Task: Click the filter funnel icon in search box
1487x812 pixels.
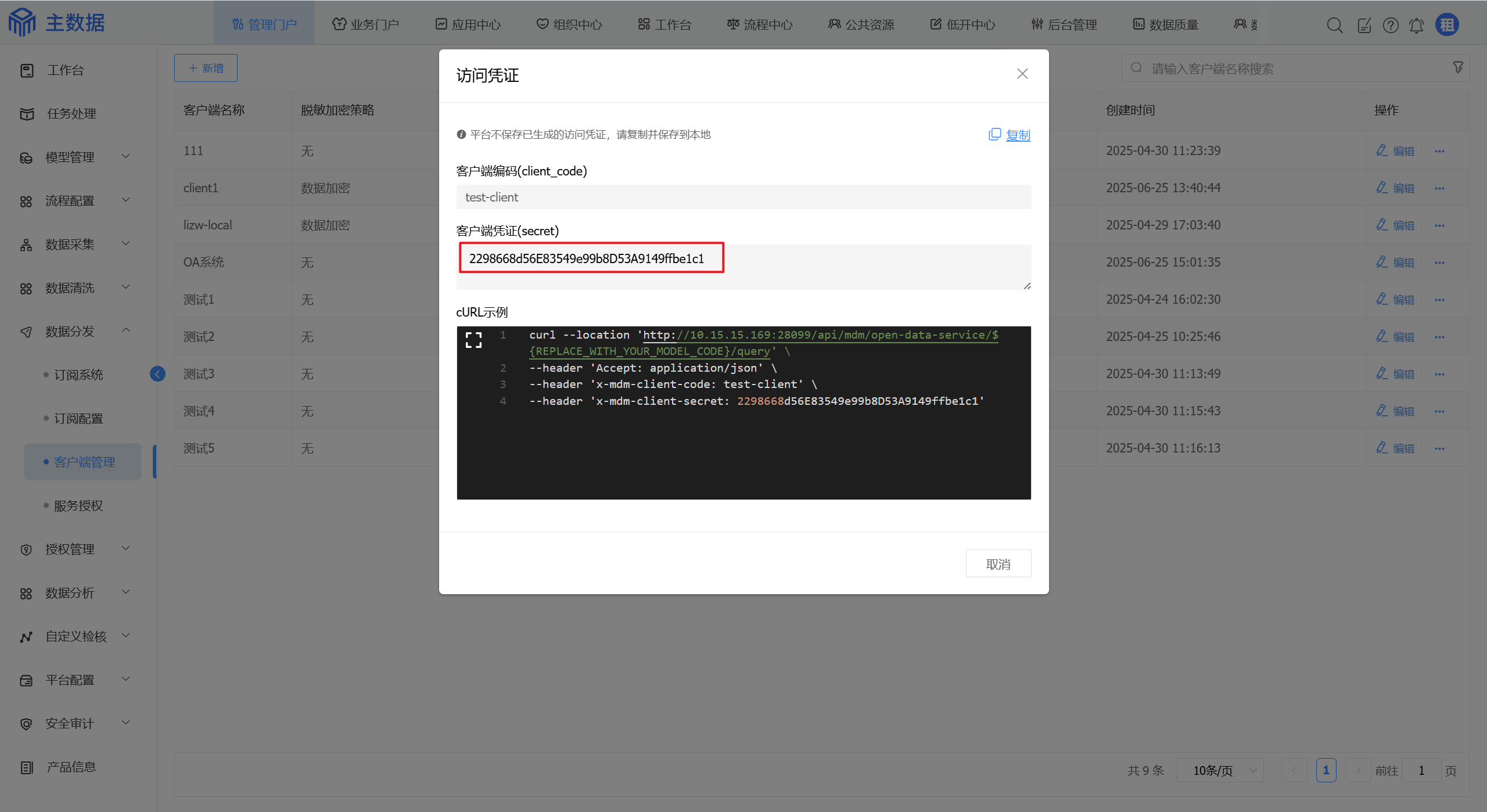Action: [x=1458, y=67]
